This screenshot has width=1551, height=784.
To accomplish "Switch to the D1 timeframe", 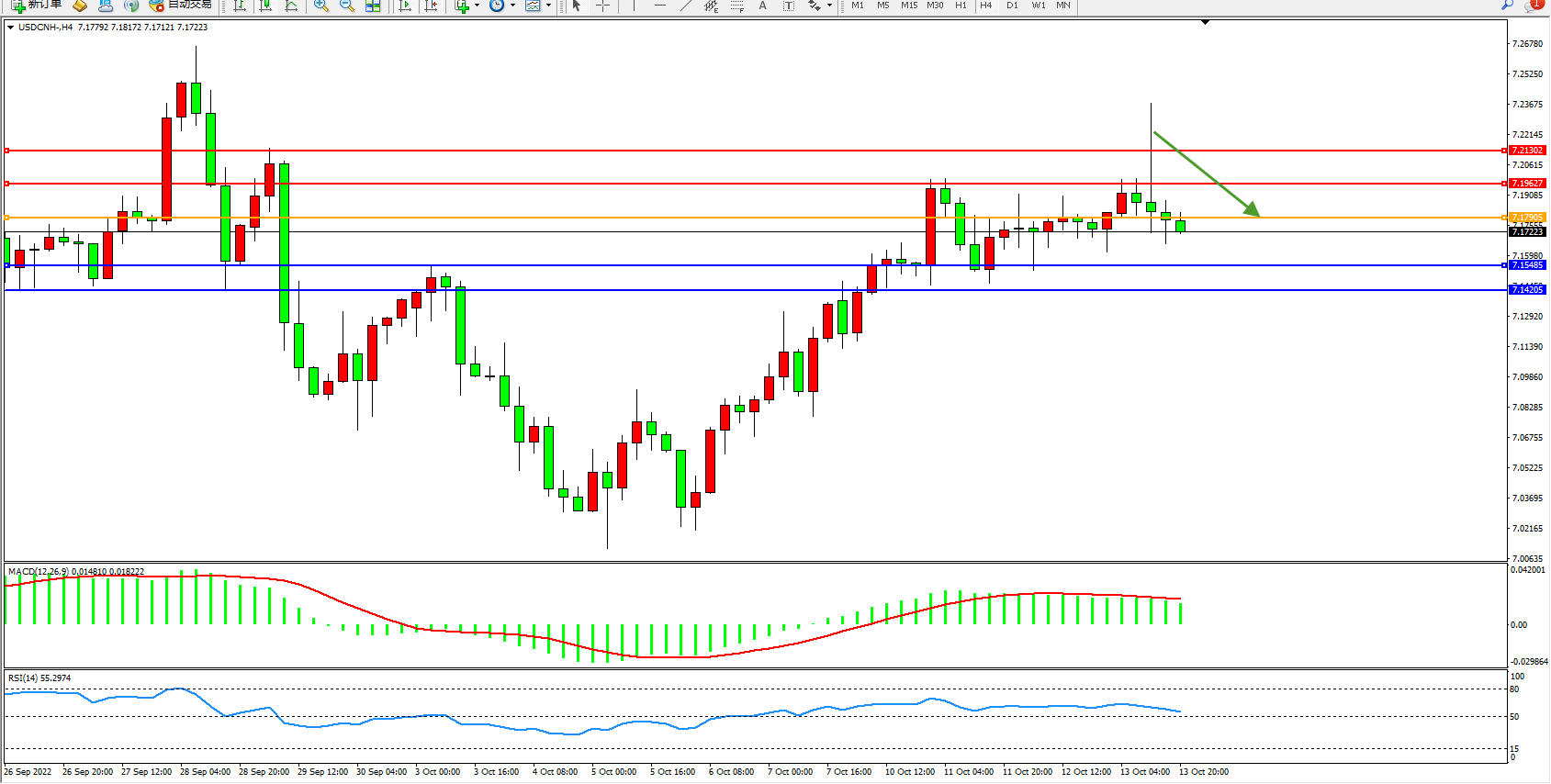I will click(1012, 6).
